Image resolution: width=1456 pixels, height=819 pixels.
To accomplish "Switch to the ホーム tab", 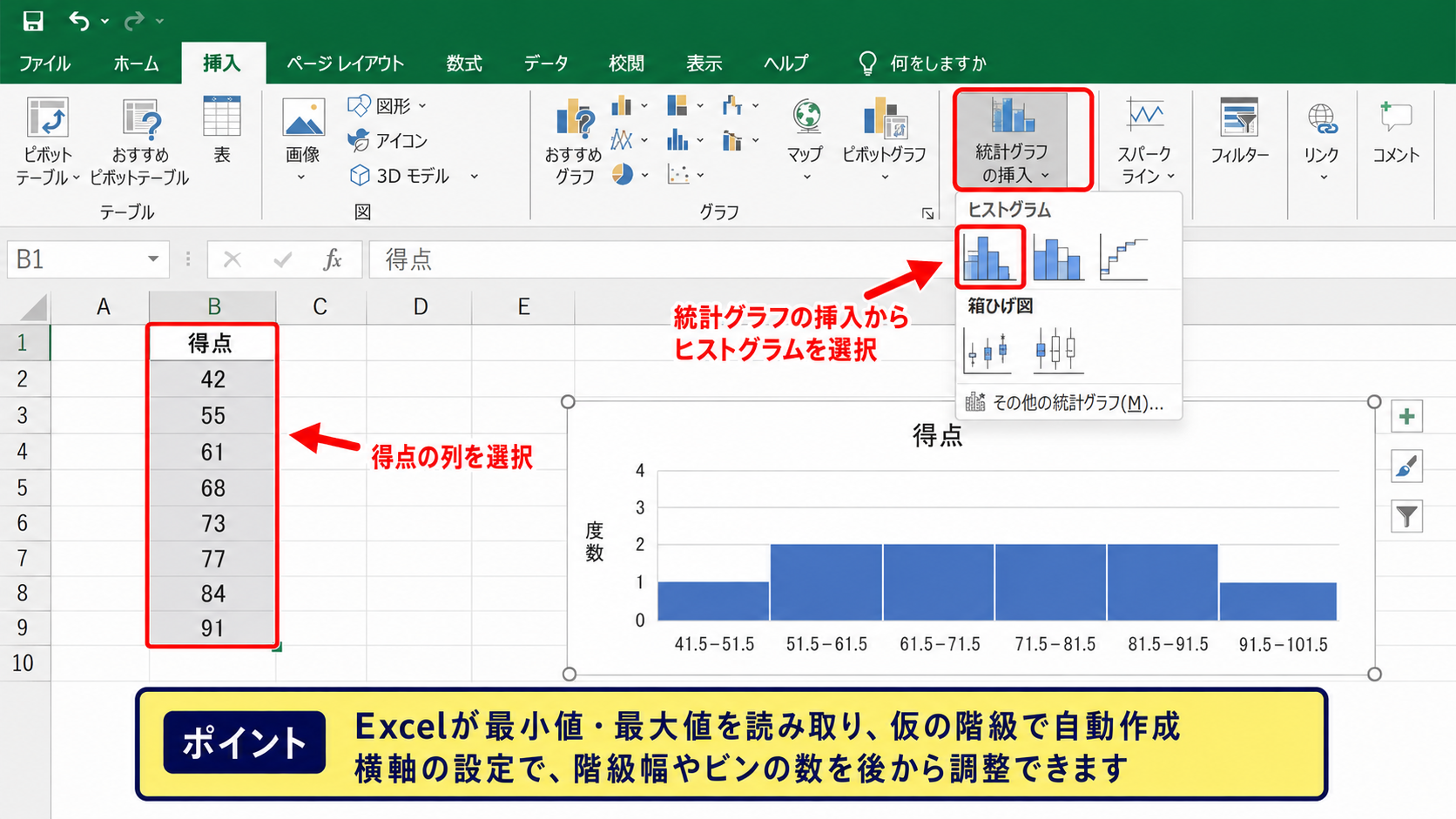I will click(x=136, y=64).
